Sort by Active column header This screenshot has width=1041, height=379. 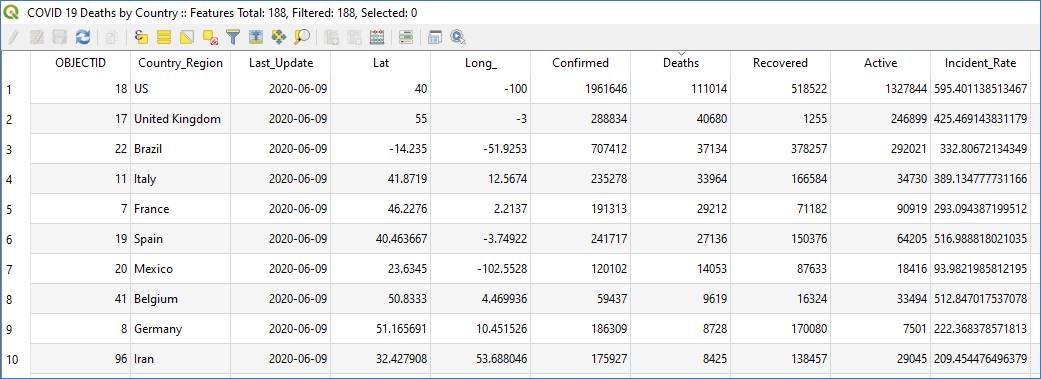[x=881, y=63]
